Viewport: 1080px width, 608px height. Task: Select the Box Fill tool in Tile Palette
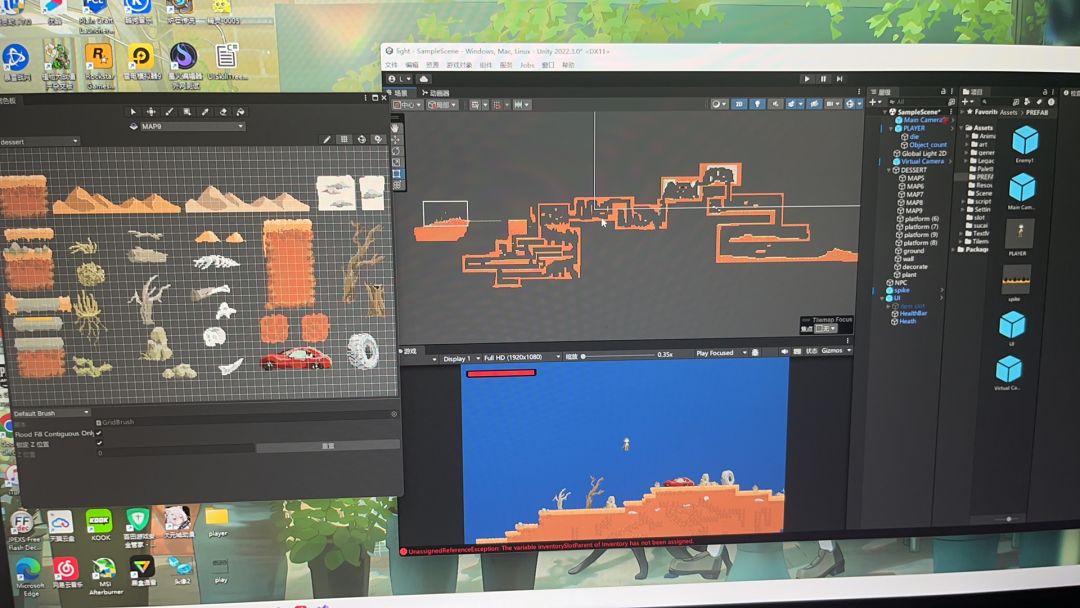187,112
